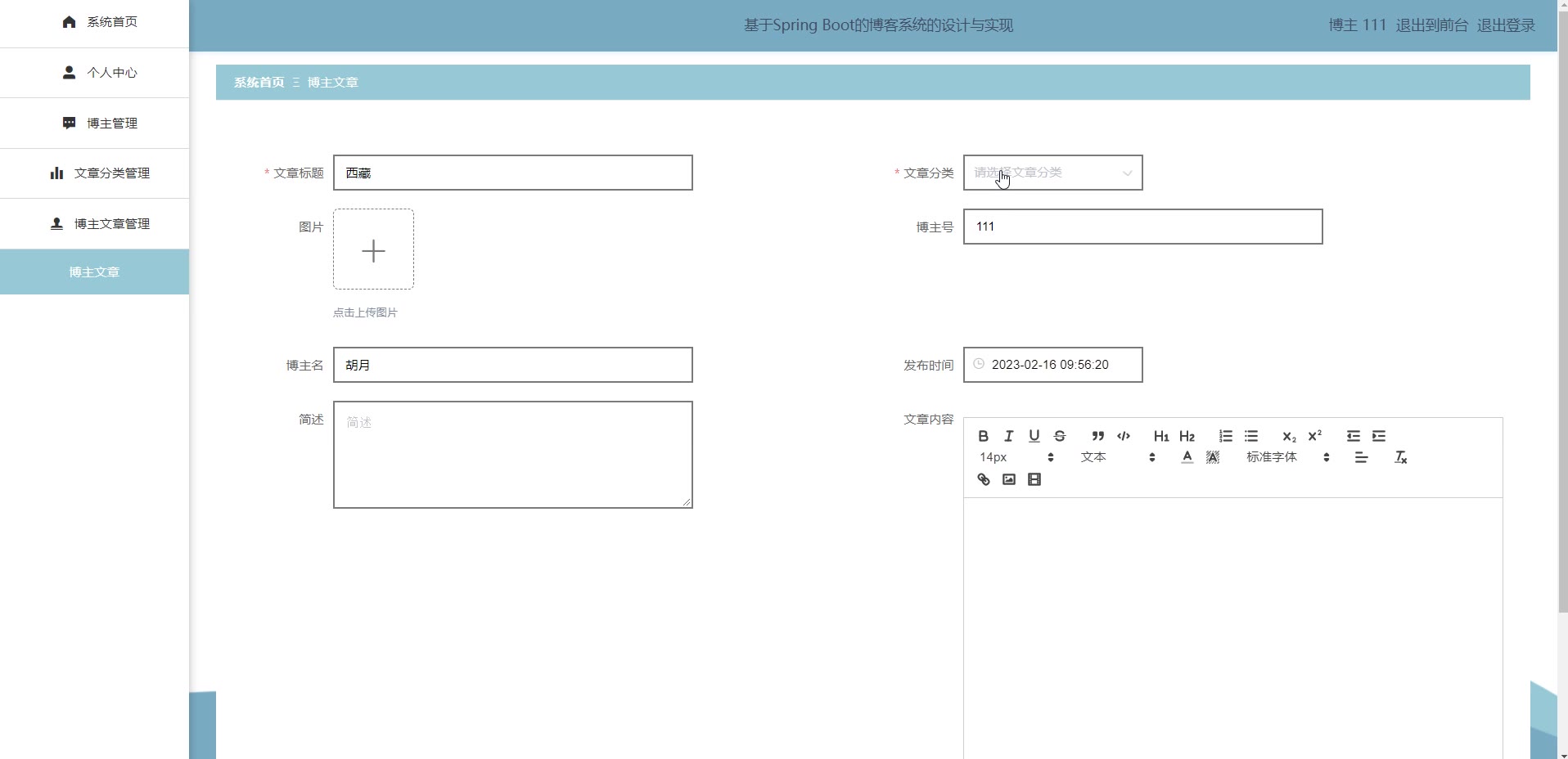Focus the 博主名 input field

point(512,365)
